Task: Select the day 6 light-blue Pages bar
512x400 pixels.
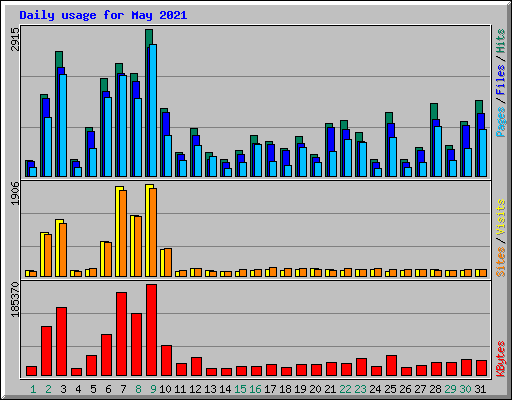Action: coord(108,137)
